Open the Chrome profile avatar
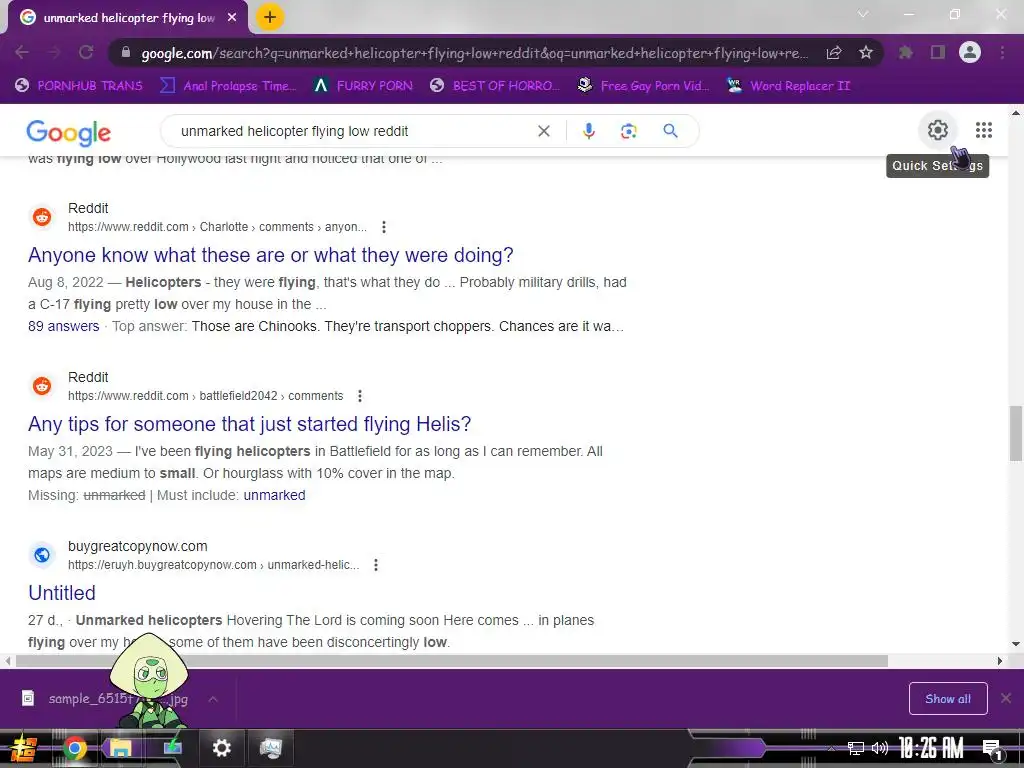The width and height of the screenshot is (1024, 768). click(970, 52)
